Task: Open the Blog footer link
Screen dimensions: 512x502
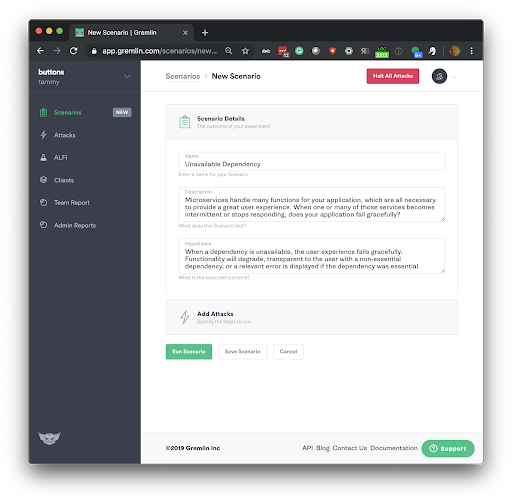Action: point(322,448)
